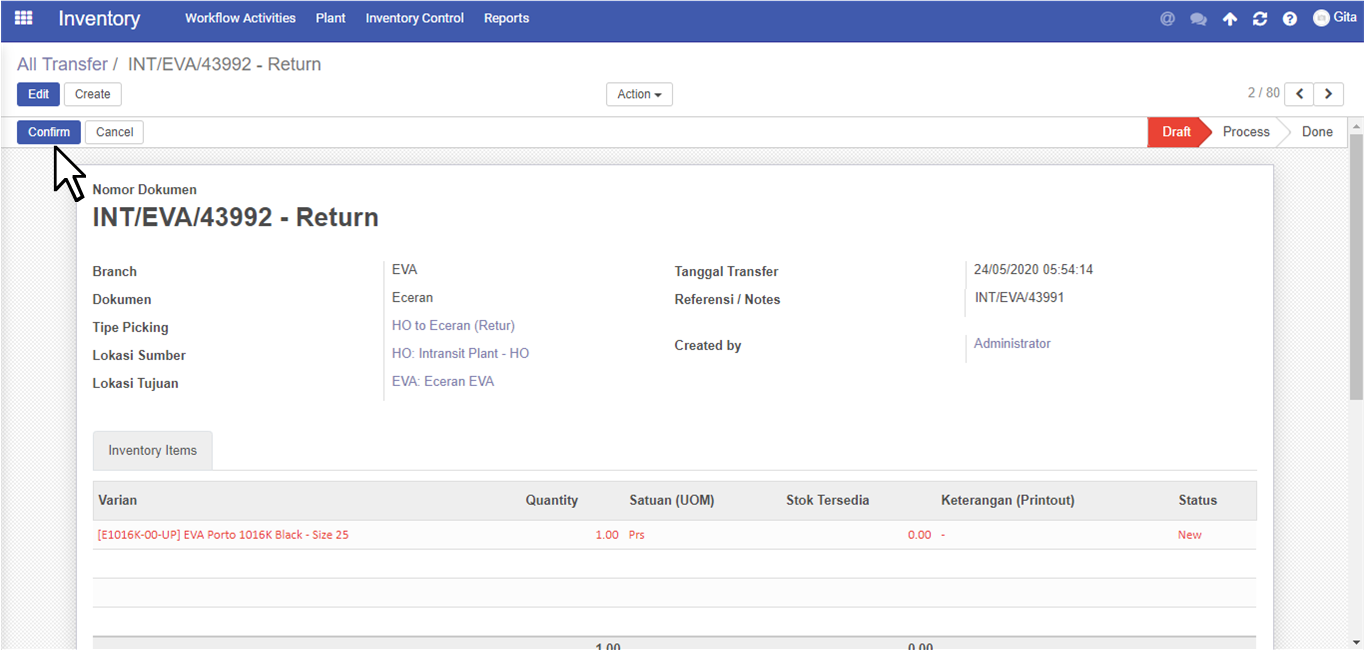Follow the HO to Eceran (Retur) link
The width and height of the screenshot is (1365, 651).
[x=453, y=325]
